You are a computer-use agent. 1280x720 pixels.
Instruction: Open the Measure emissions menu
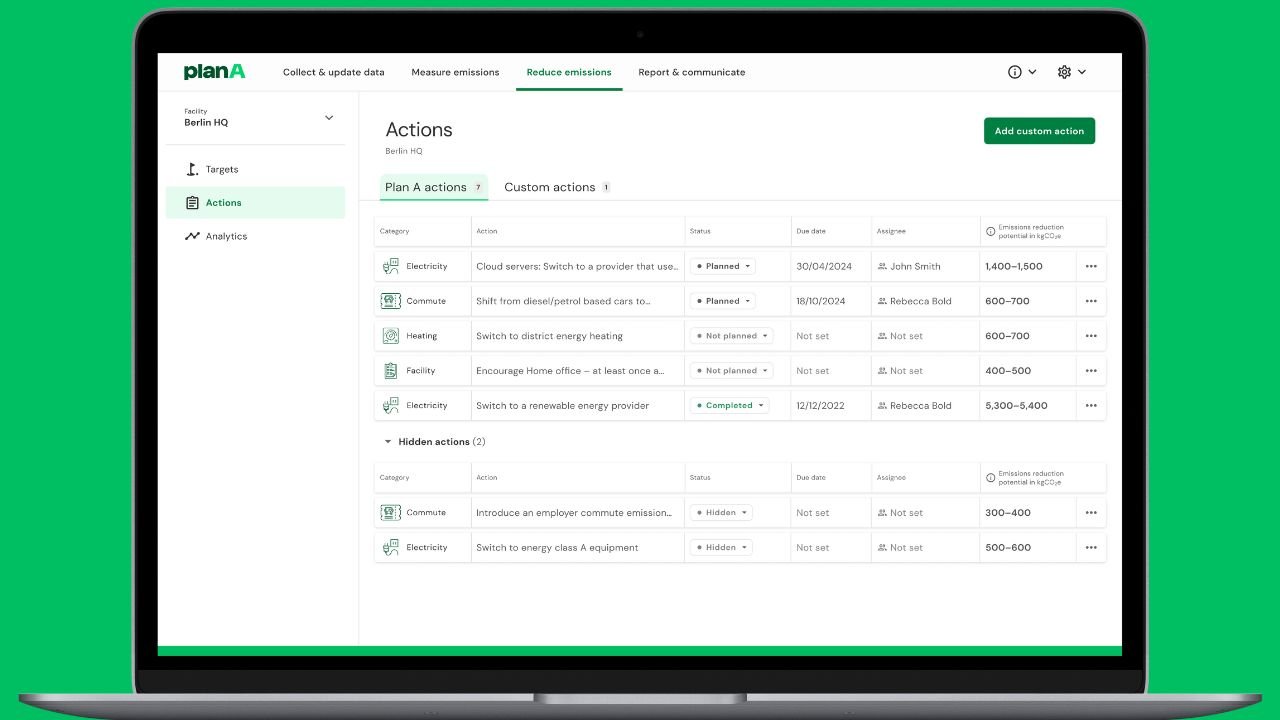(455, 72)
